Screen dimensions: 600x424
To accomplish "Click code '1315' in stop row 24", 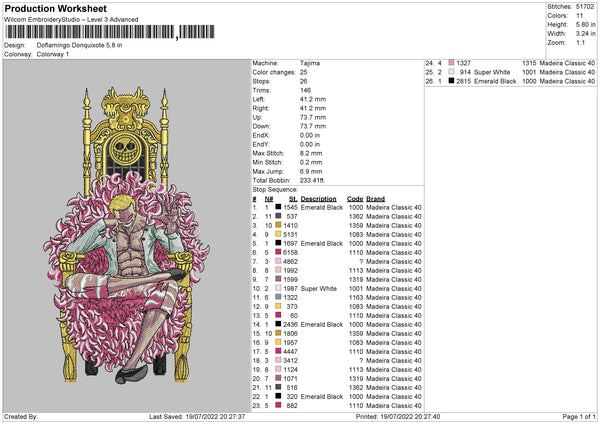I will [529, 63].
